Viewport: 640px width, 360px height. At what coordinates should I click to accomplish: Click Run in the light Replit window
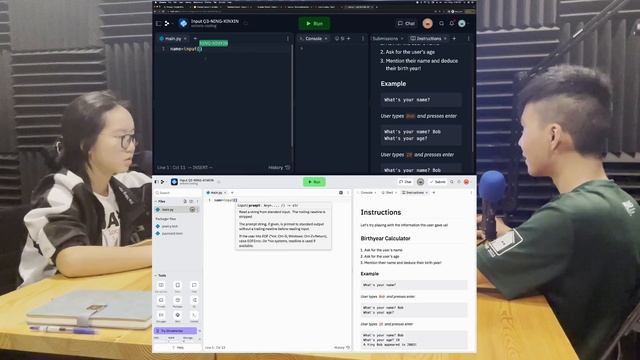coord(314,182)
